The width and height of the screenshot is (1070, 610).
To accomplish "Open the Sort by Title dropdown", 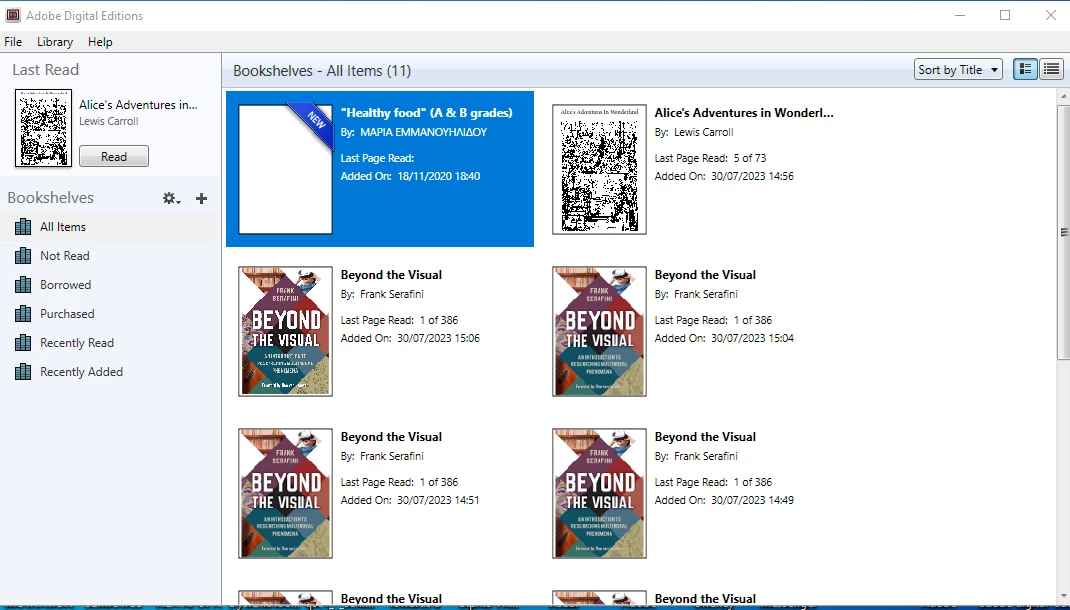I will [x=958, y=70].
